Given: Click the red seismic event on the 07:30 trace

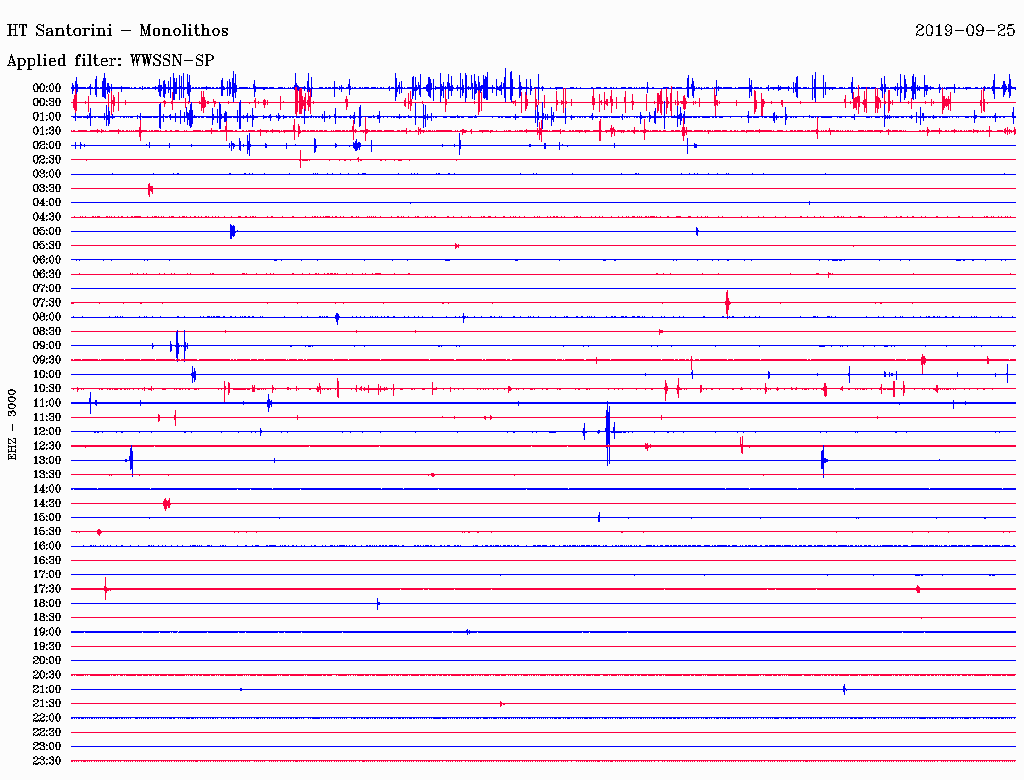Looking at the screenshot, I should click(728, 303).
